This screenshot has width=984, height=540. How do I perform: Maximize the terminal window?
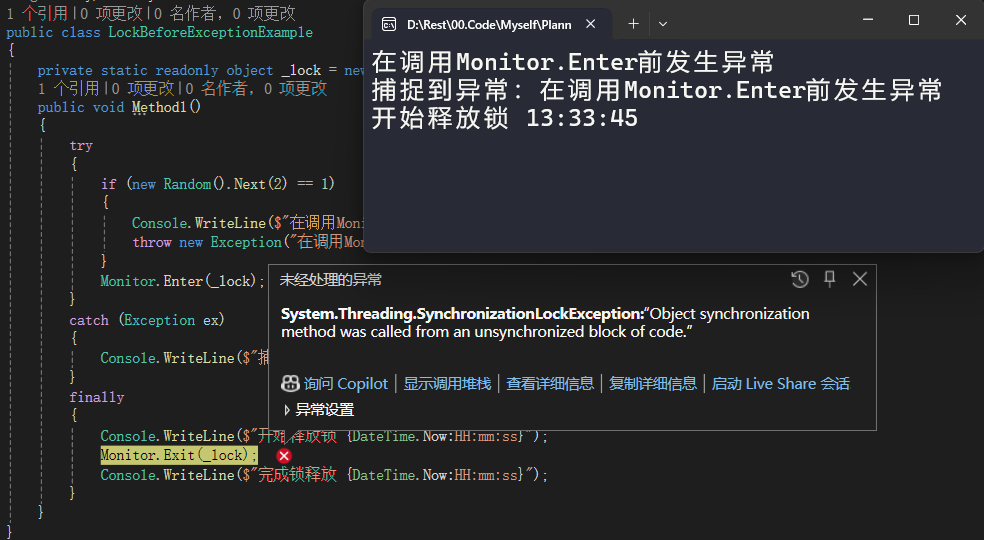point(914,20)
